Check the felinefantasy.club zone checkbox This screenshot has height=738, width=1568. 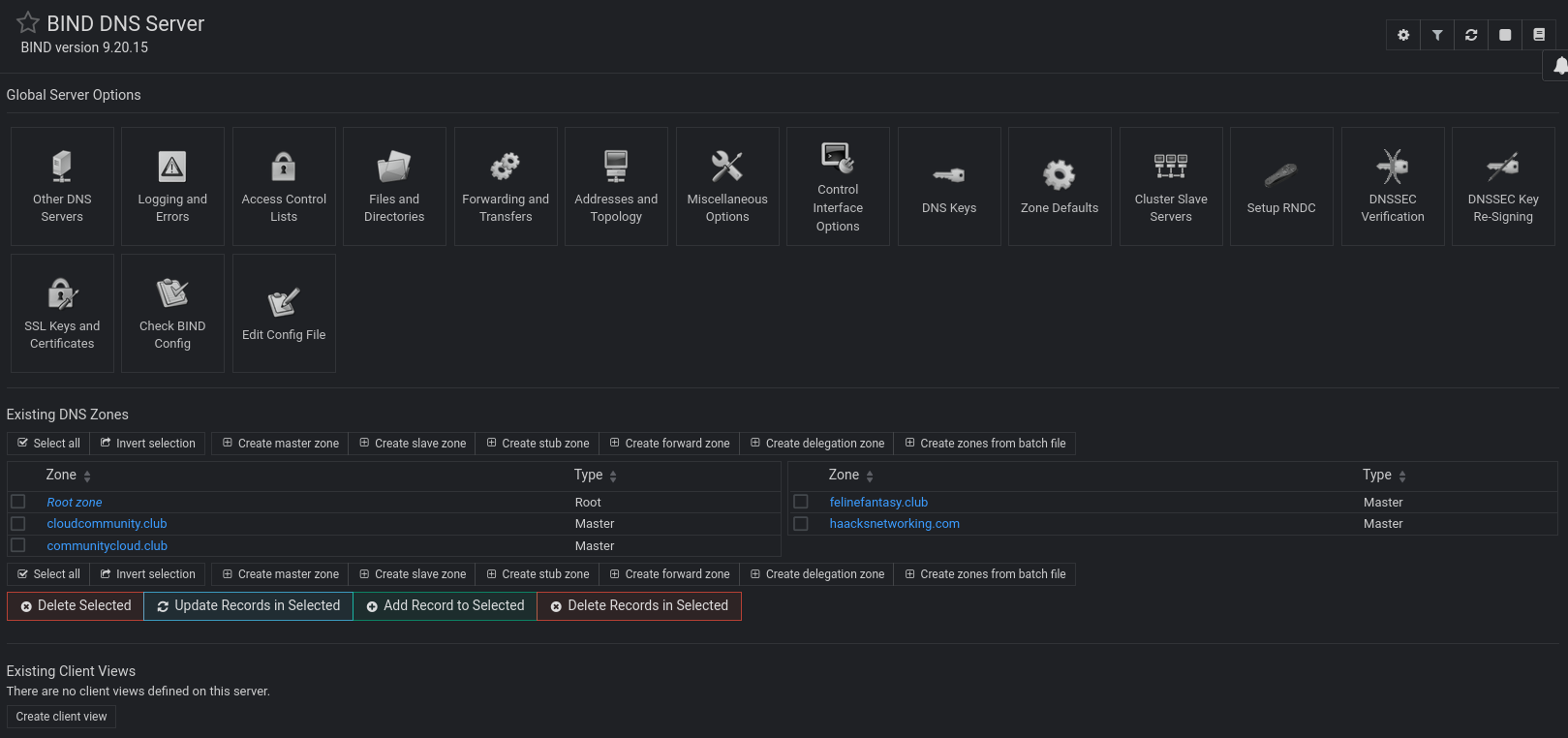coord(801,502)
